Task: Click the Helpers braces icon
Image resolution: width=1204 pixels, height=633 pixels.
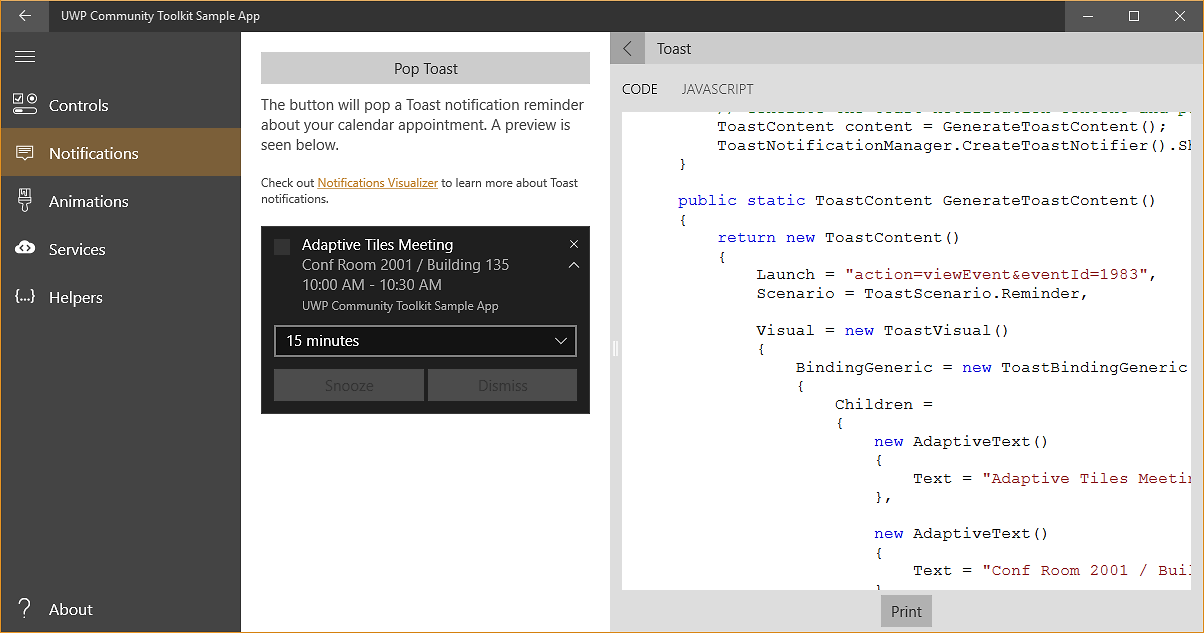Action: pyautogui.click(x=25, y=297)
